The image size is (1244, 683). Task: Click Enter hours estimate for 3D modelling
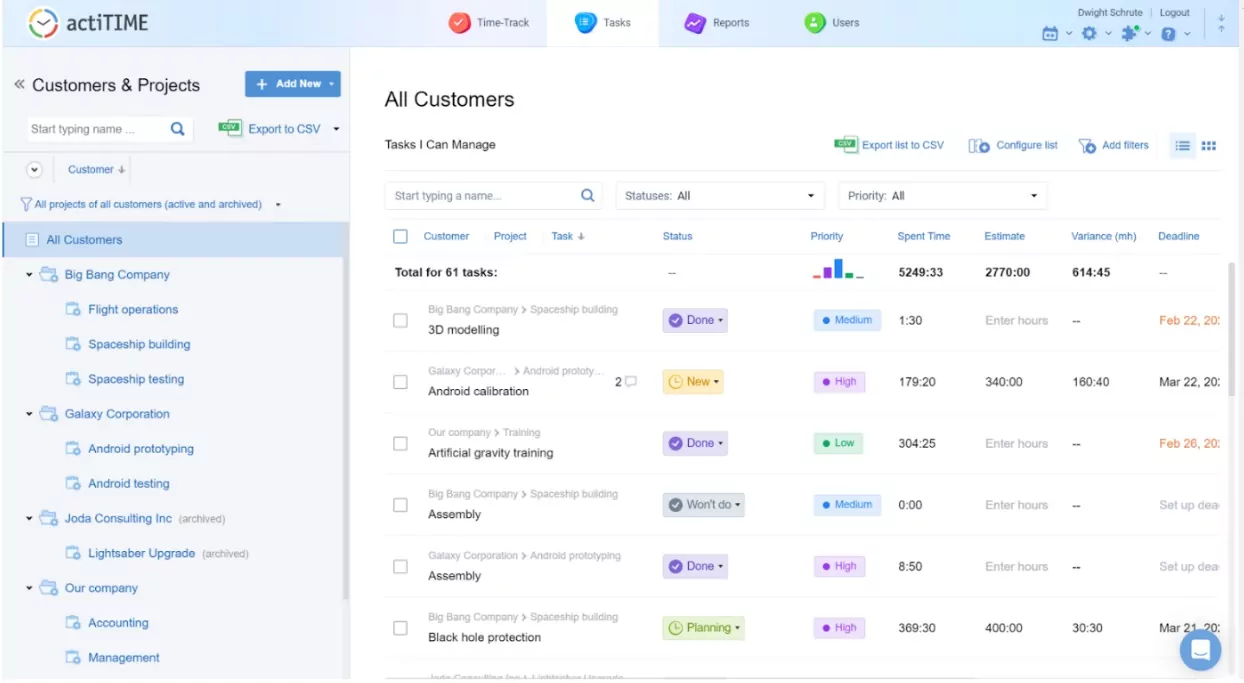[x=1017, y=321]
